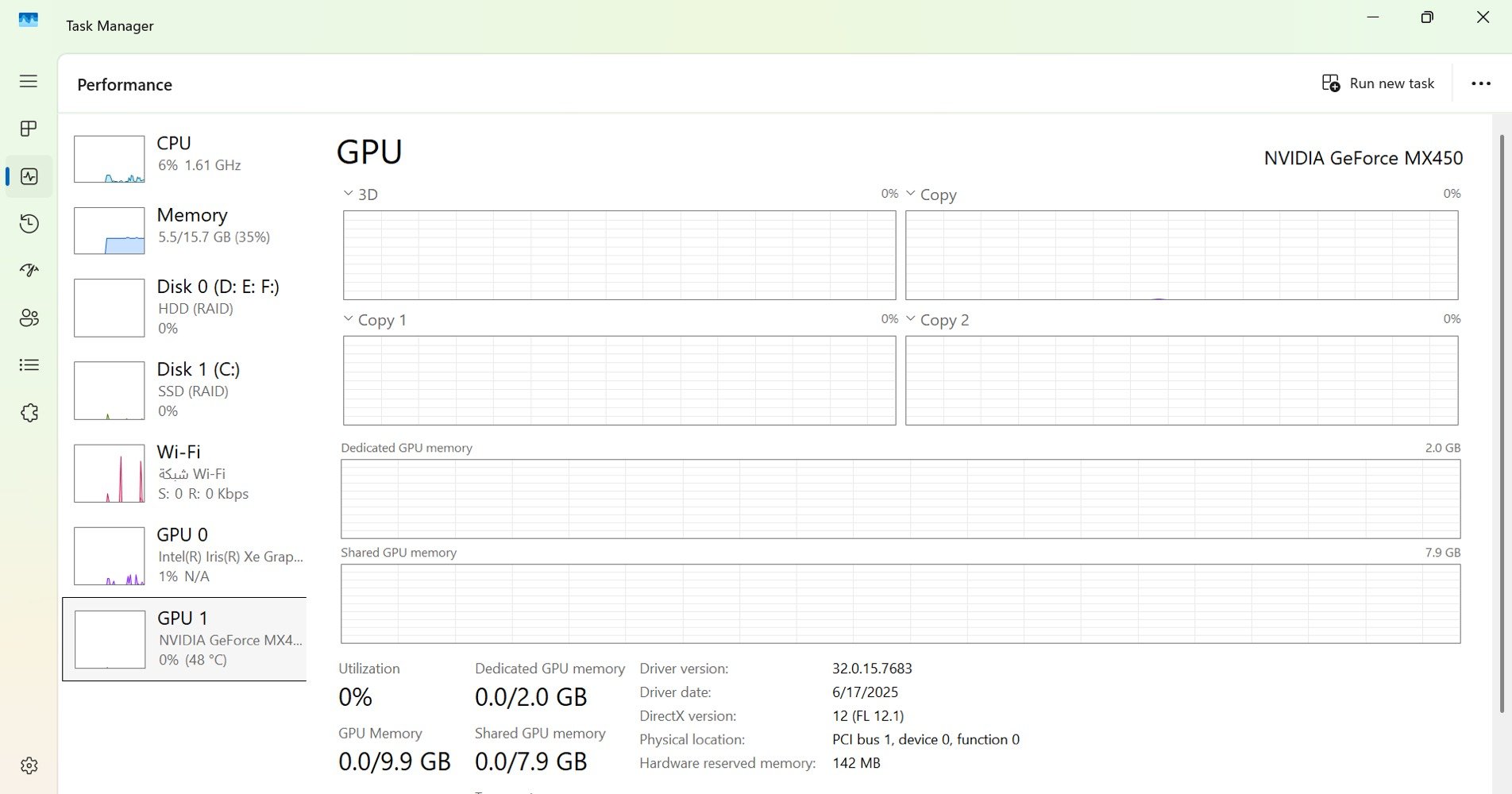Select the Performance page icon in sidebar
Viewport: 1512px width, 794px height.
[29, 176]
